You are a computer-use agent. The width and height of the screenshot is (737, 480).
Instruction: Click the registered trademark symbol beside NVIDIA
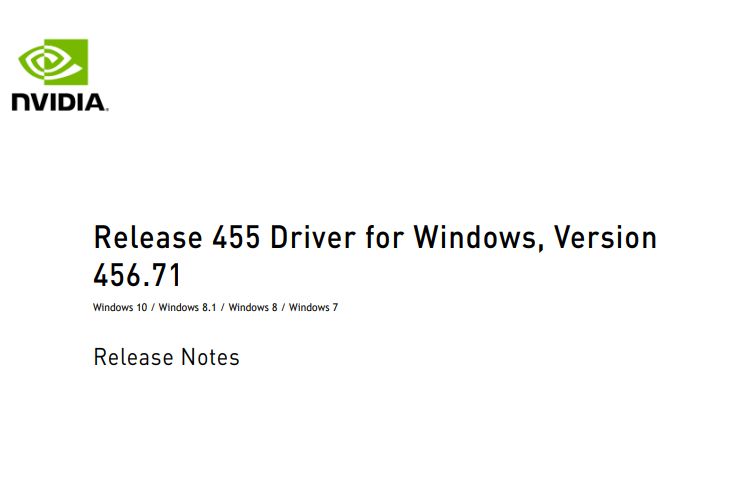[107, 109]
